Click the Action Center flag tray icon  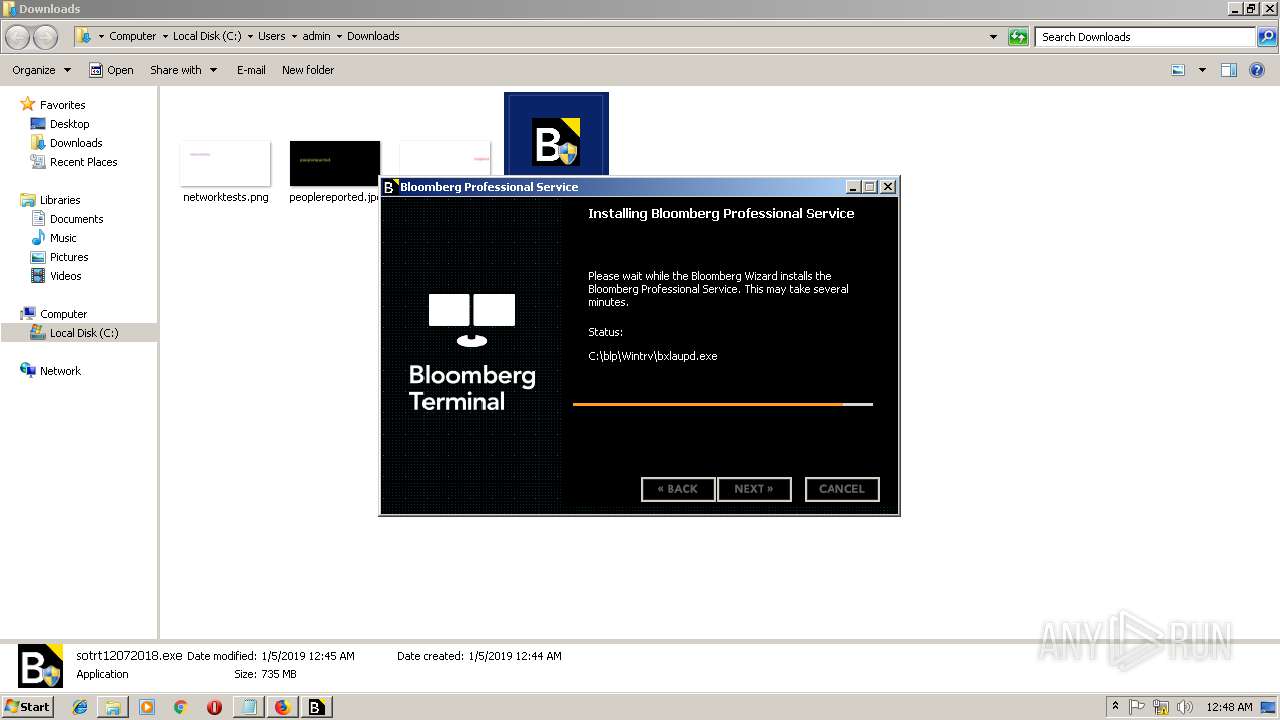(x=1139, y=707)
